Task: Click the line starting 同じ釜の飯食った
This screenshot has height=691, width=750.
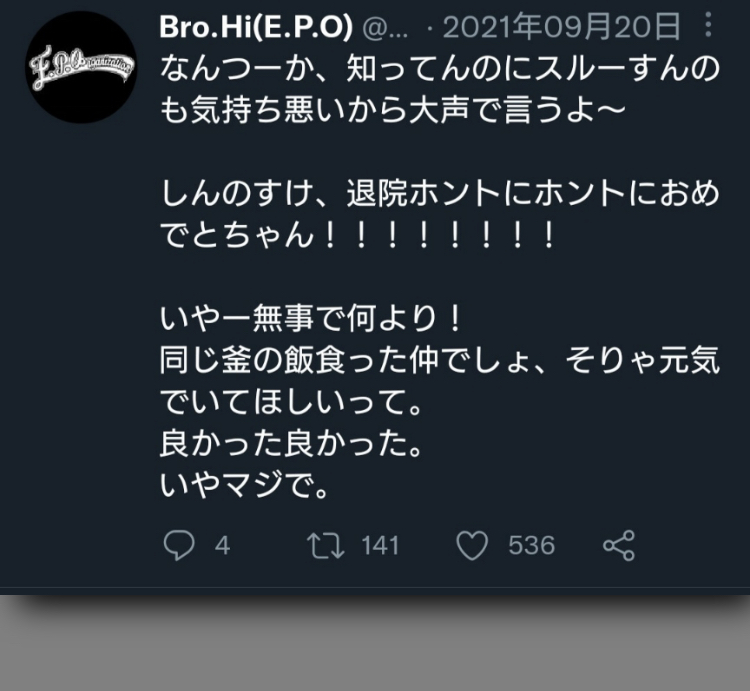Action: coord(440,360)
